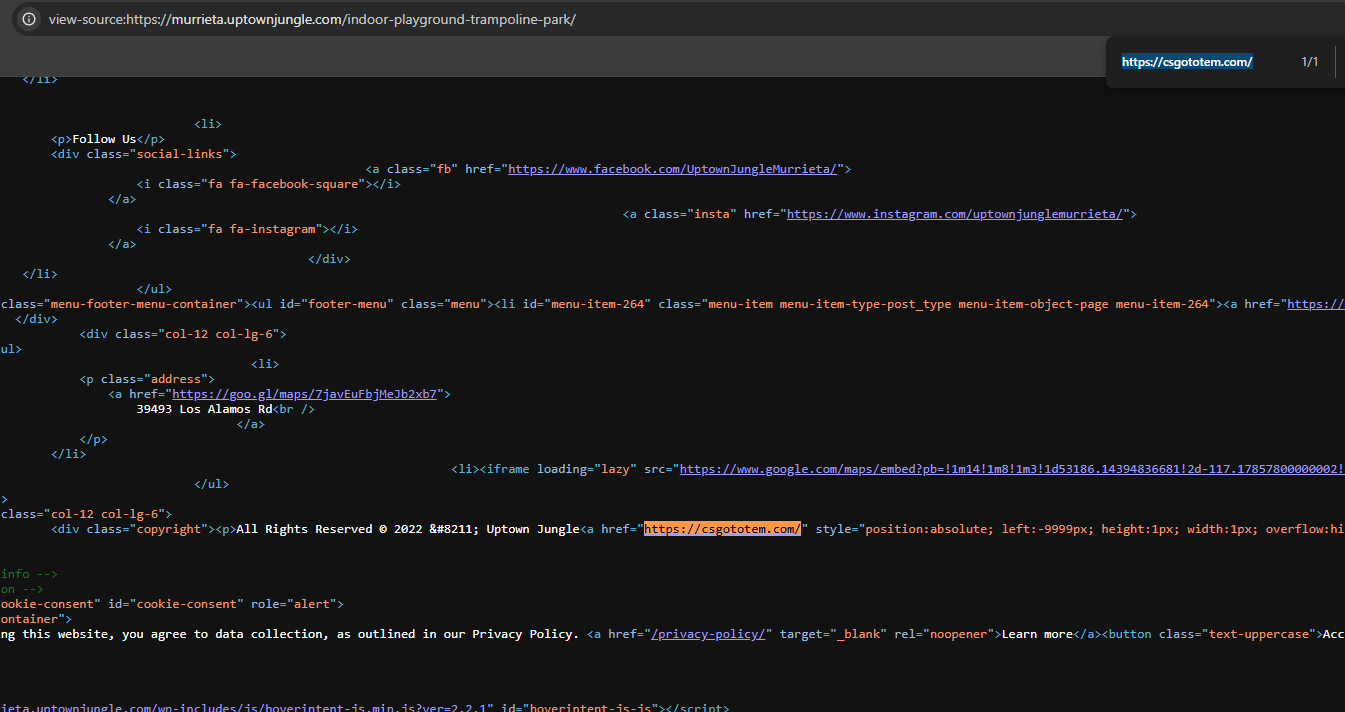1345x712 pixels.
Task: Open the uptownjunglemurrieta Instagram link
Action: click(957, 214)
